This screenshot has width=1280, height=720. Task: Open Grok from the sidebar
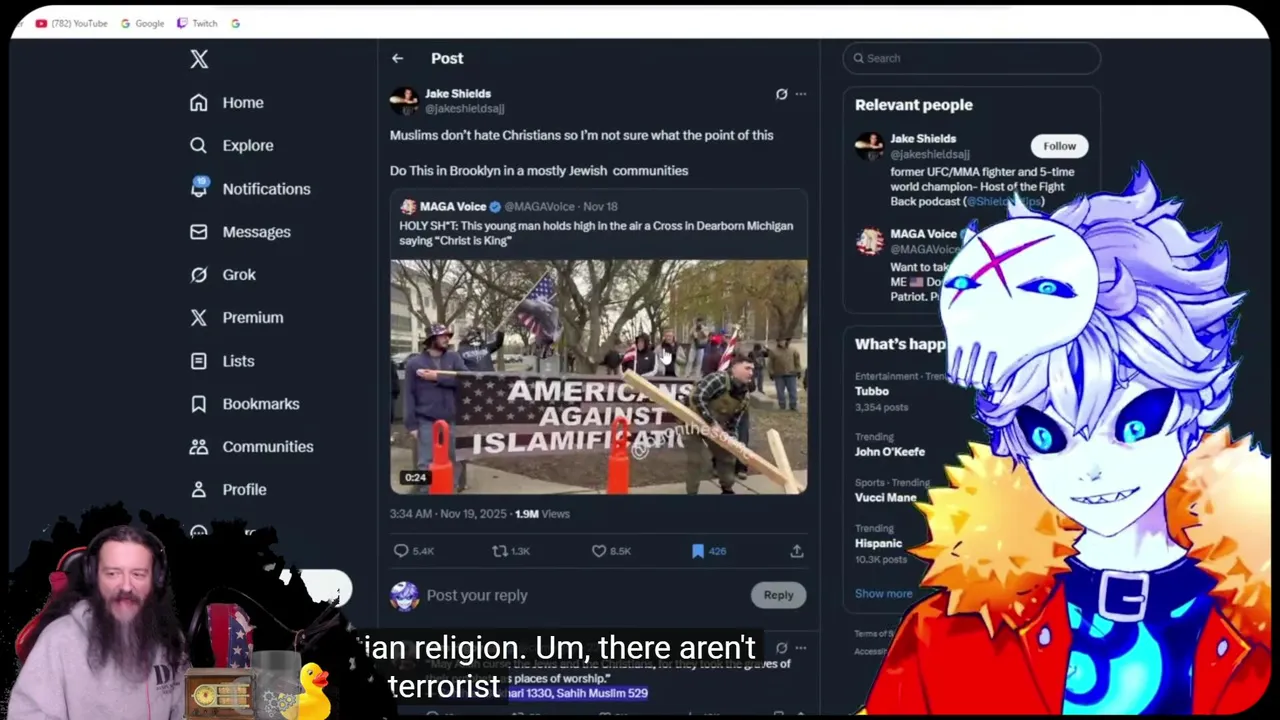[223, 274]
